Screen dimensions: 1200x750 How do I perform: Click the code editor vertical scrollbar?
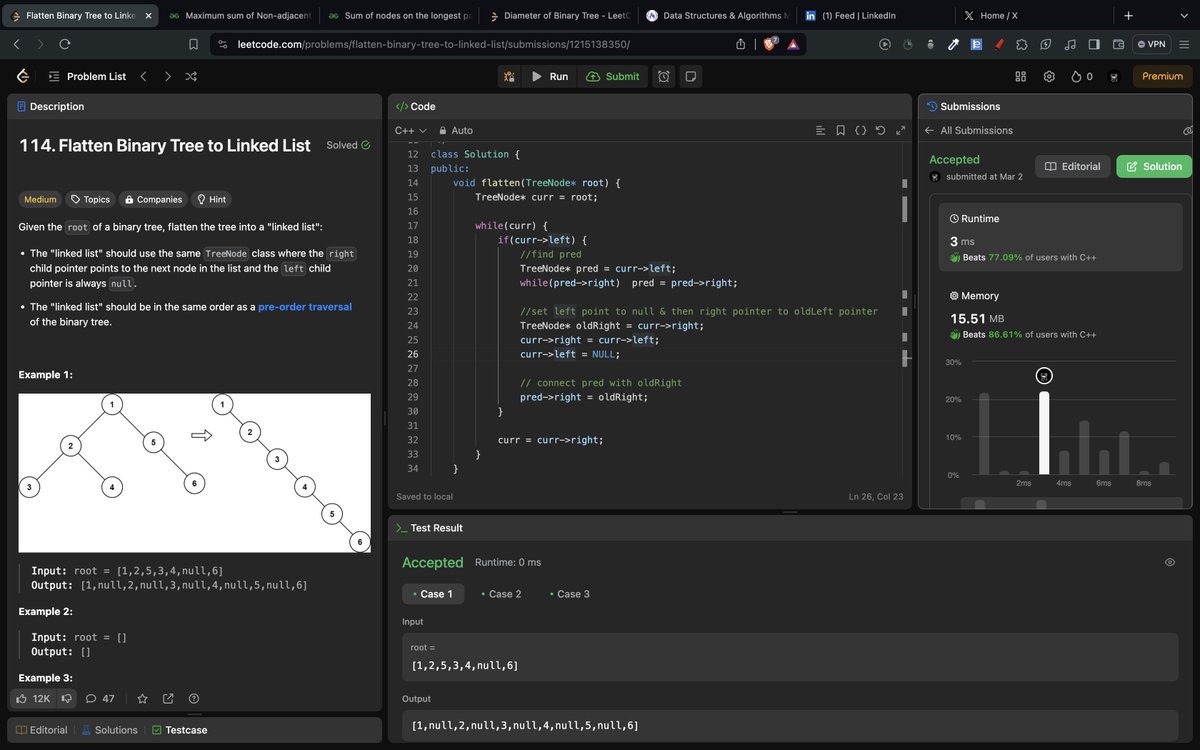click(x=905, y=210)
